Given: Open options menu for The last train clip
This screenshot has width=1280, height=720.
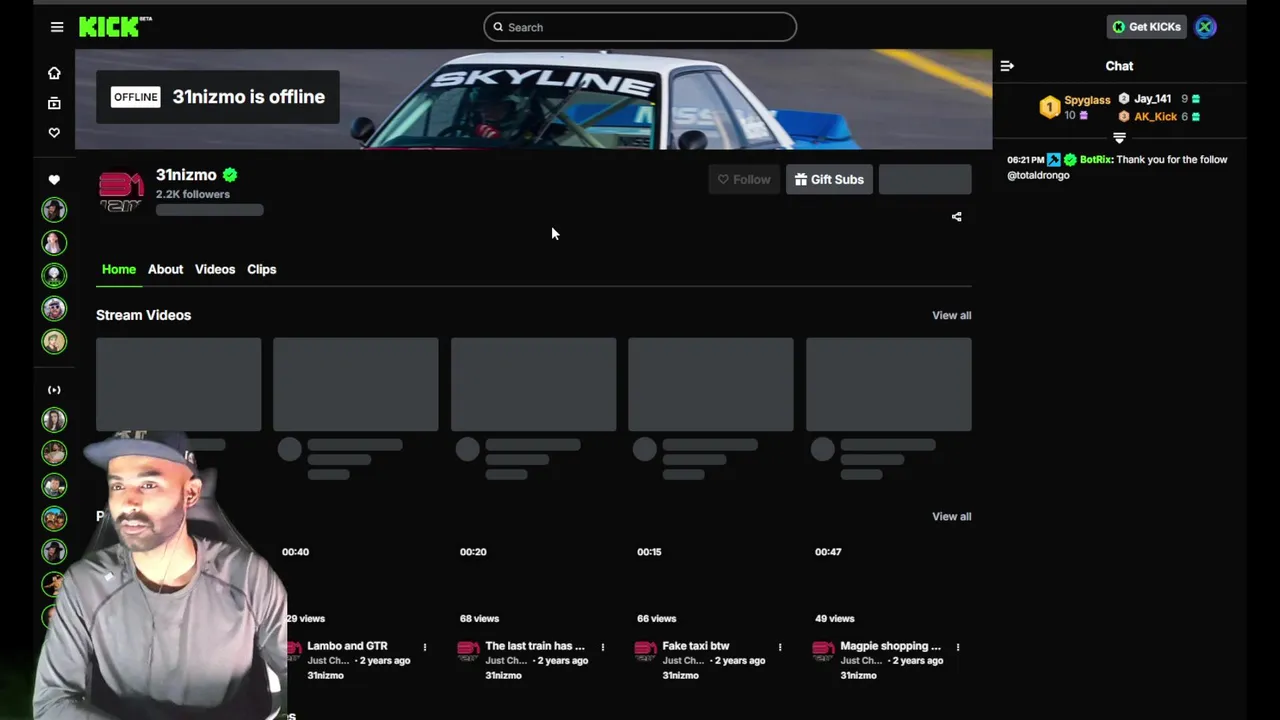Looking at the screenshot, I should (602, 647).
